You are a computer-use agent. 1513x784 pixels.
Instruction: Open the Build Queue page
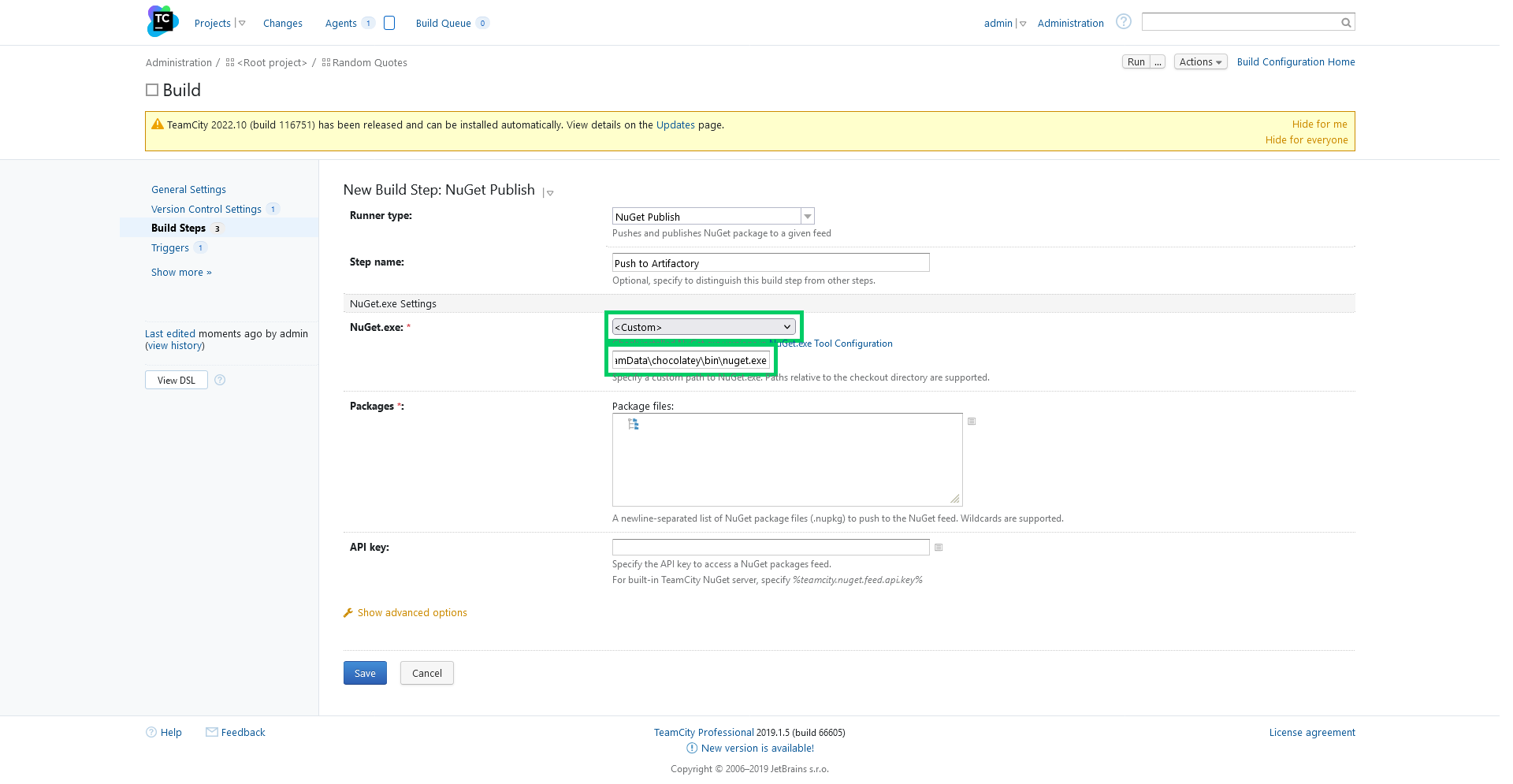coord(444,23)
